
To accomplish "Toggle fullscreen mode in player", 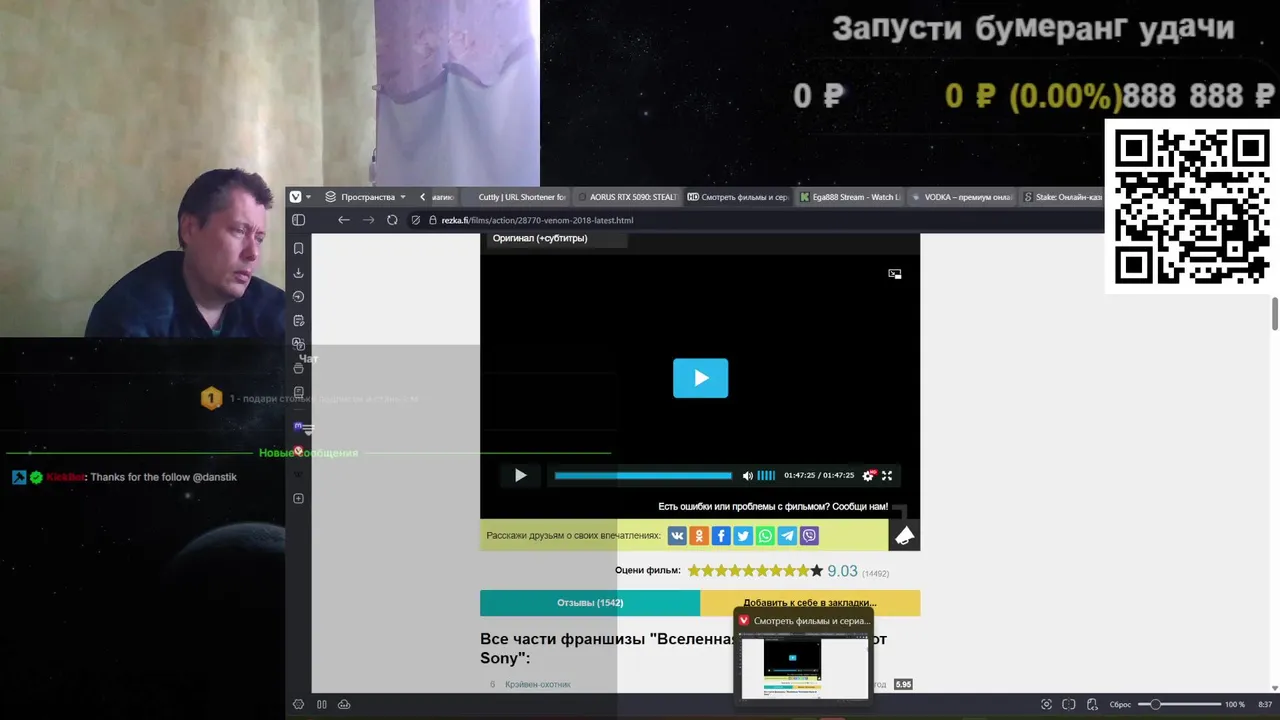I will pos(886,476).
